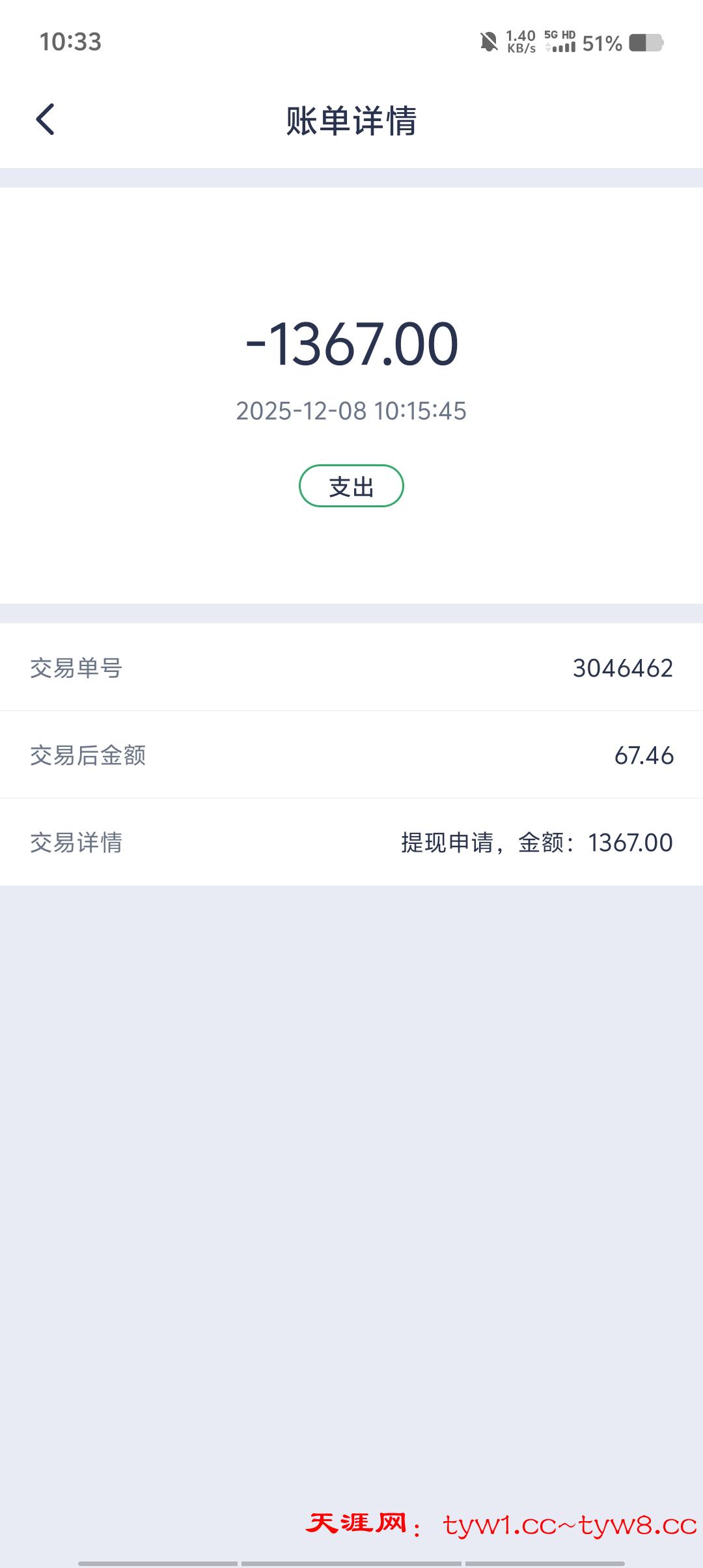This screenshot has width=703, height=1568.
Task: Tap the 10:33 clock in status bar
Action: pyautogui.click(x=70, y=42)
